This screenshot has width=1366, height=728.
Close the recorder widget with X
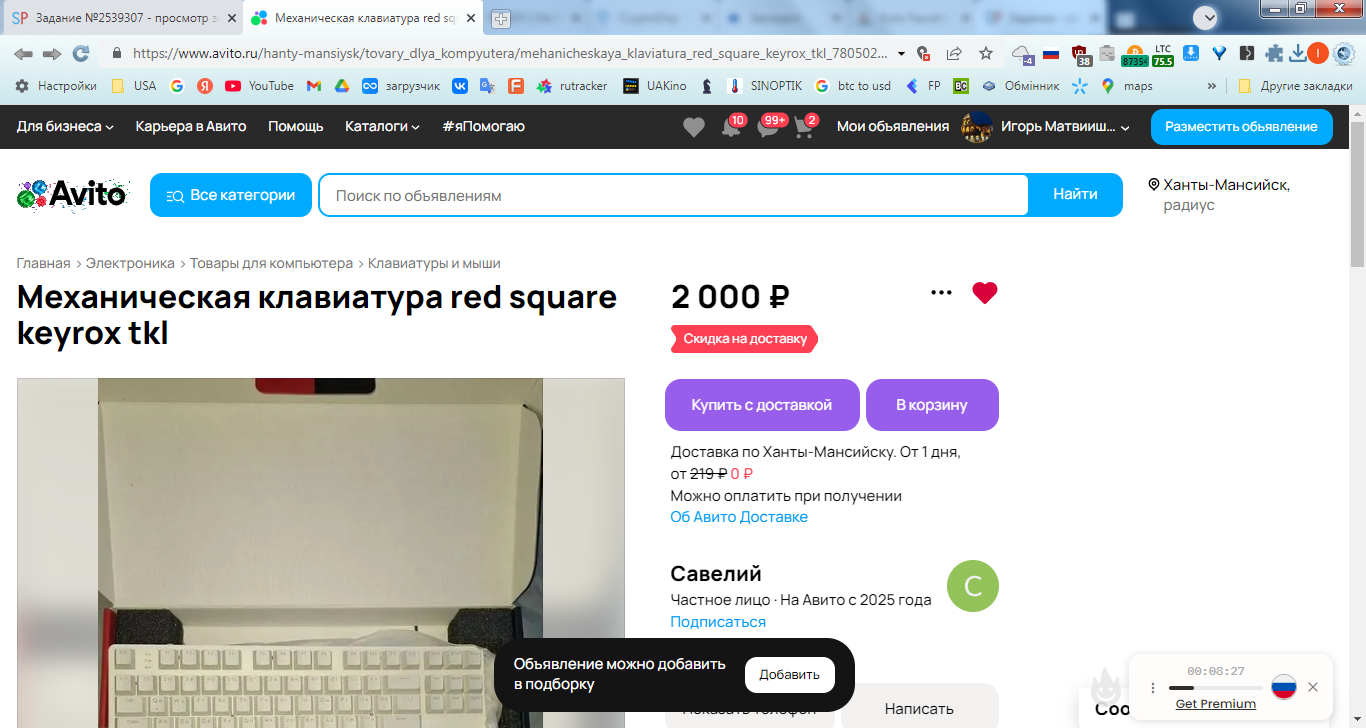click(1313, 687)
